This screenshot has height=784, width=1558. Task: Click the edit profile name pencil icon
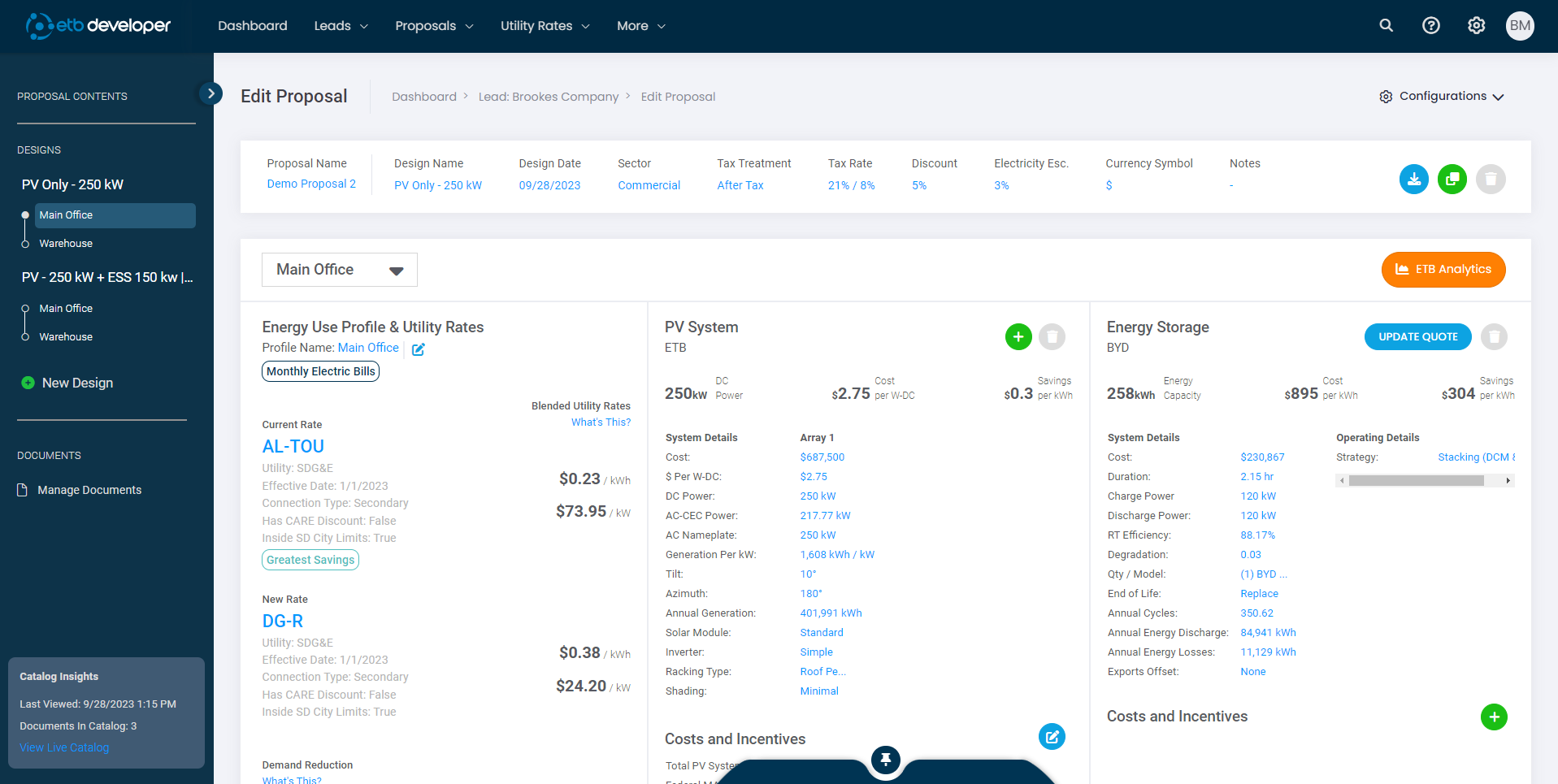pyautogui.click(x=419, y=349)
